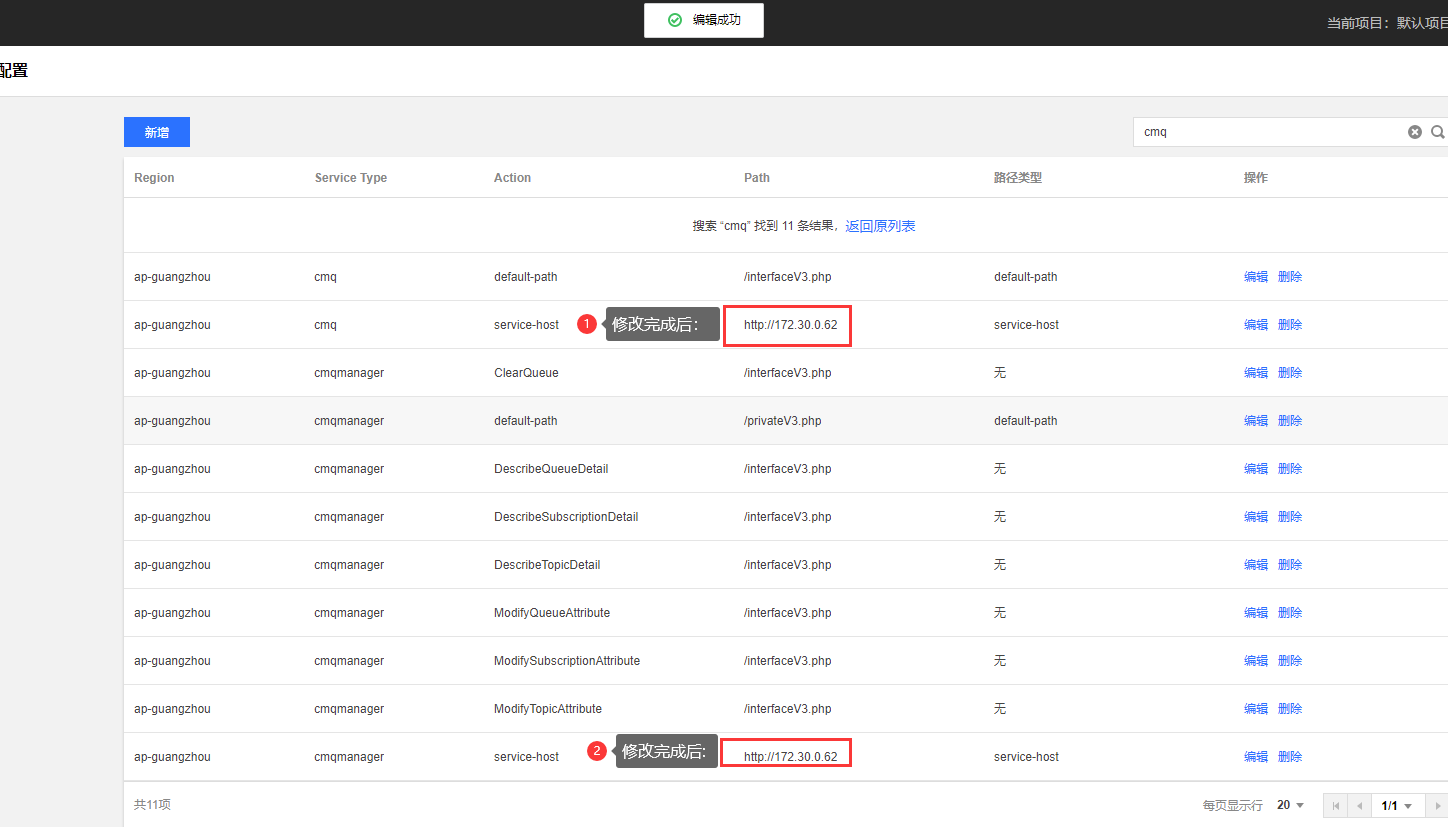Select the ModifyTopicAttribute action cell
This screenshot has width=1448, height=827.
click(x=548, y=709)
